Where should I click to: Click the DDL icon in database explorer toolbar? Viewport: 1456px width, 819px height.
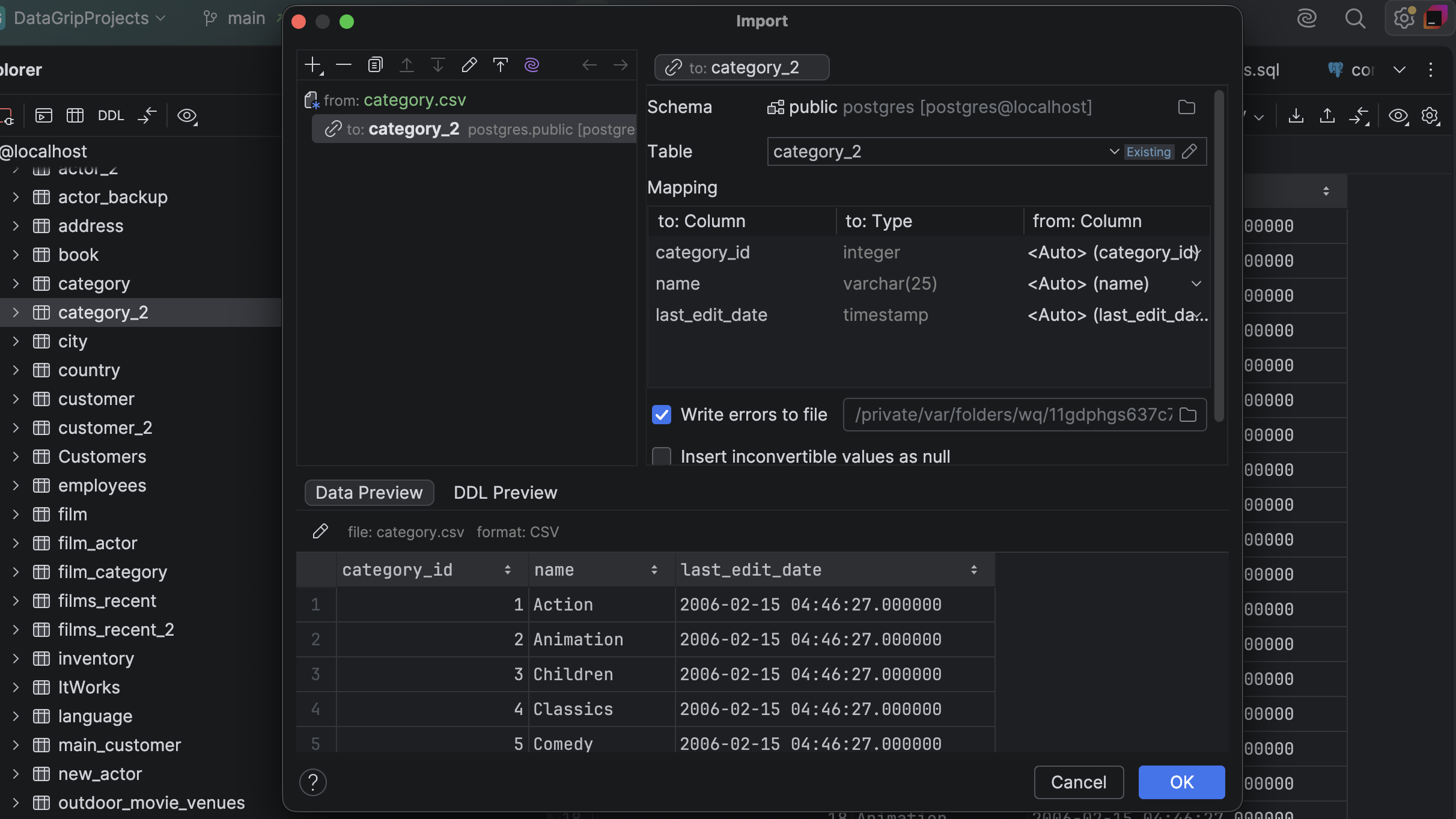[111, 115]
